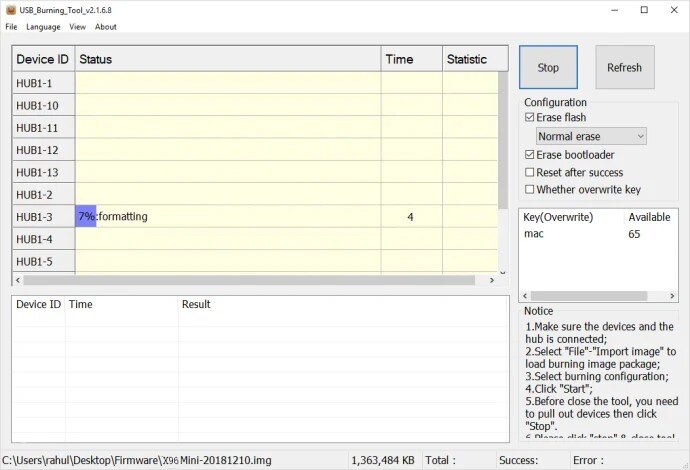Disable the Erase bootloader option
Screen dimensions: 690x470
pos(530,155)
